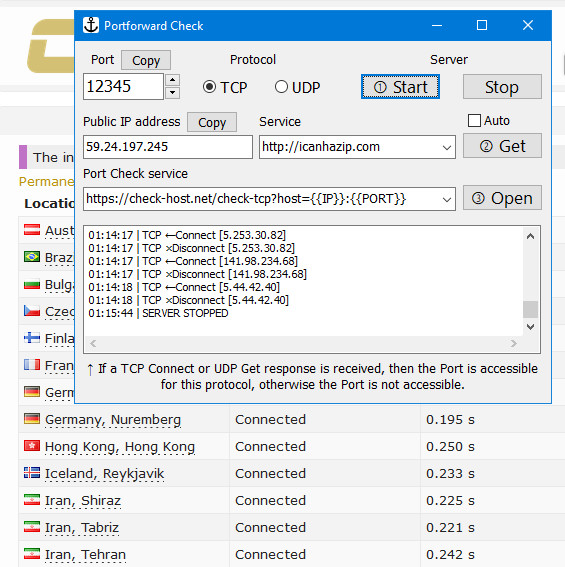The width and height of the screenshot is (565, 567).
Task: Open the Hong Kong, Hong Kong location link
Action: coord(120,447)
